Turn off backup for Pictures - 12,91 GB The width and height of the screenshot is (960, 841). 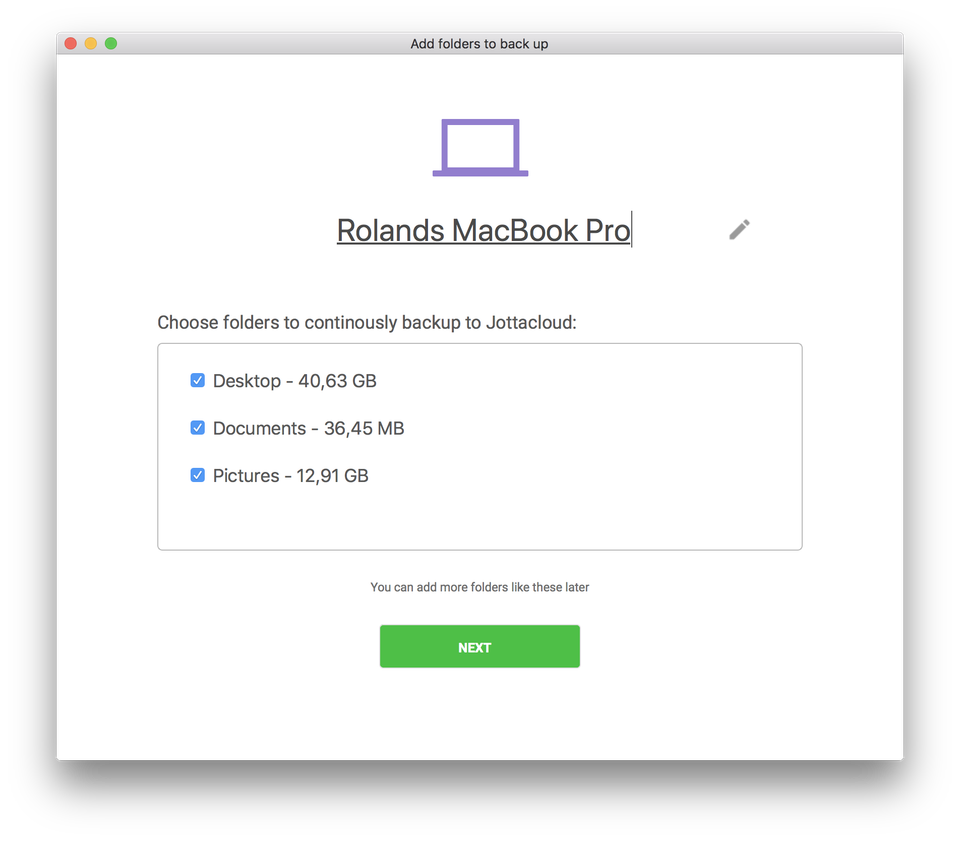pos(197,474)
